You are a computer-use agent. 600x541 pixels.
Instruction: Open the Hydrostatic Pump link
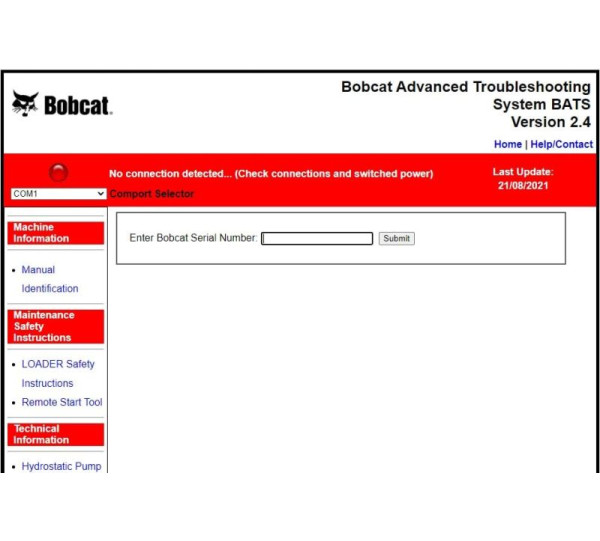click(x=61, y=466)
